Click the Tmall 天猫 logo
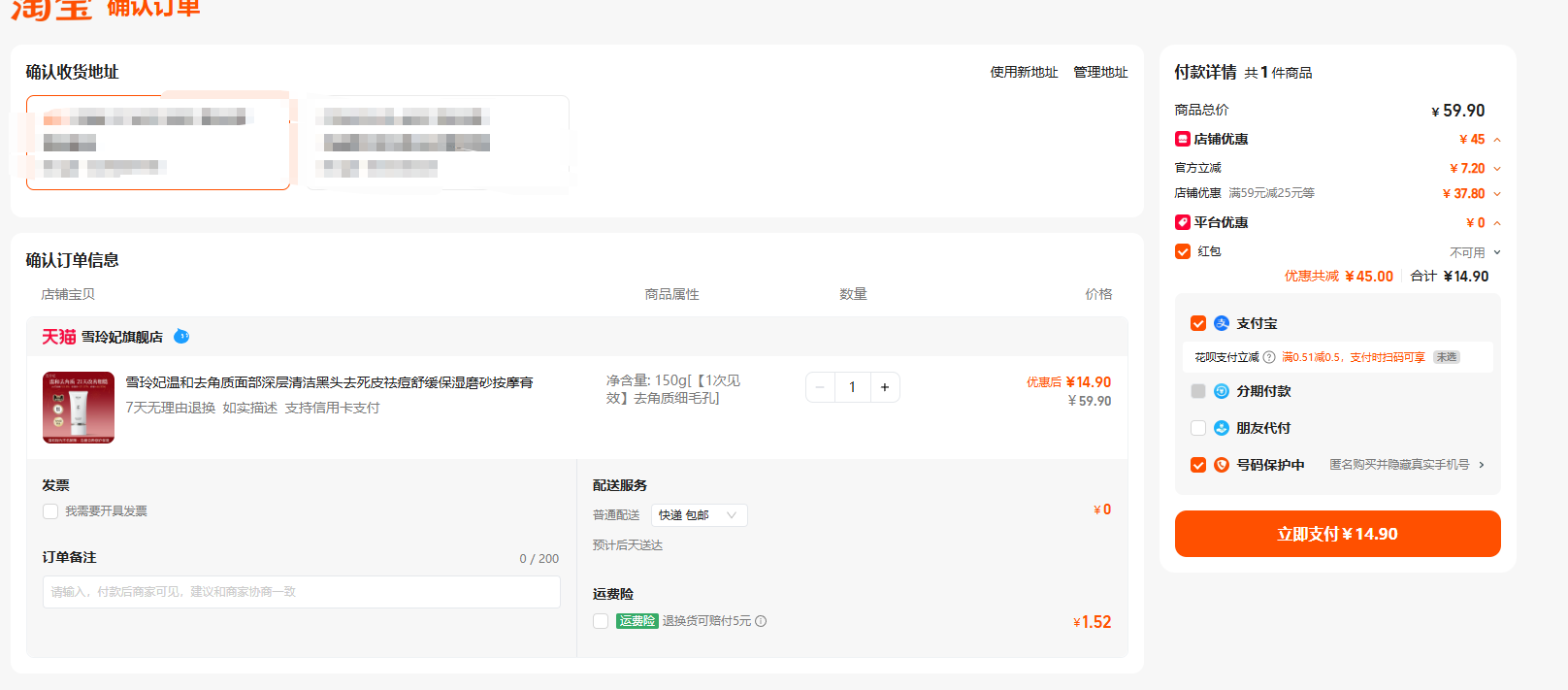Screen dimensions: 1568x690 pyautogui.click(x=58, y=337)
